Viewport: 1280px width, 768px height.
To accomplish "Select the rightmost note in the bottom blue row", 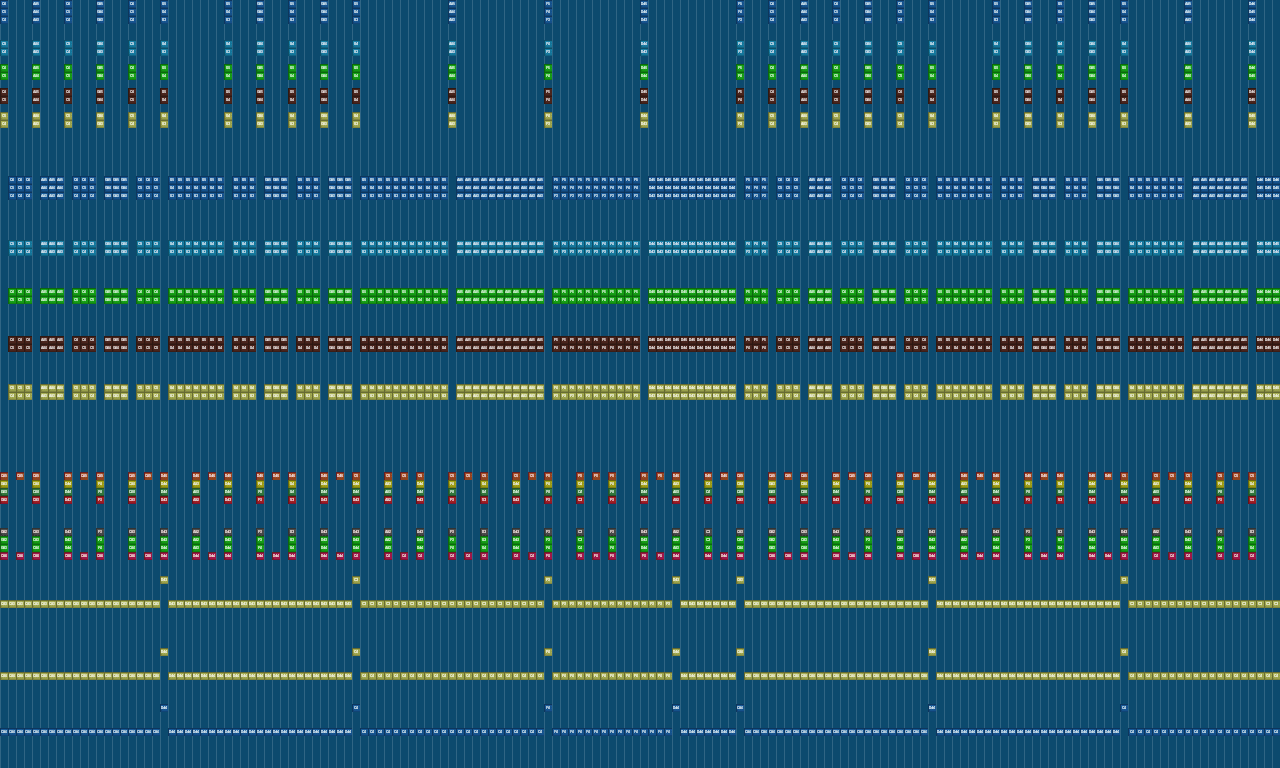I will [x=1276, y=732].
